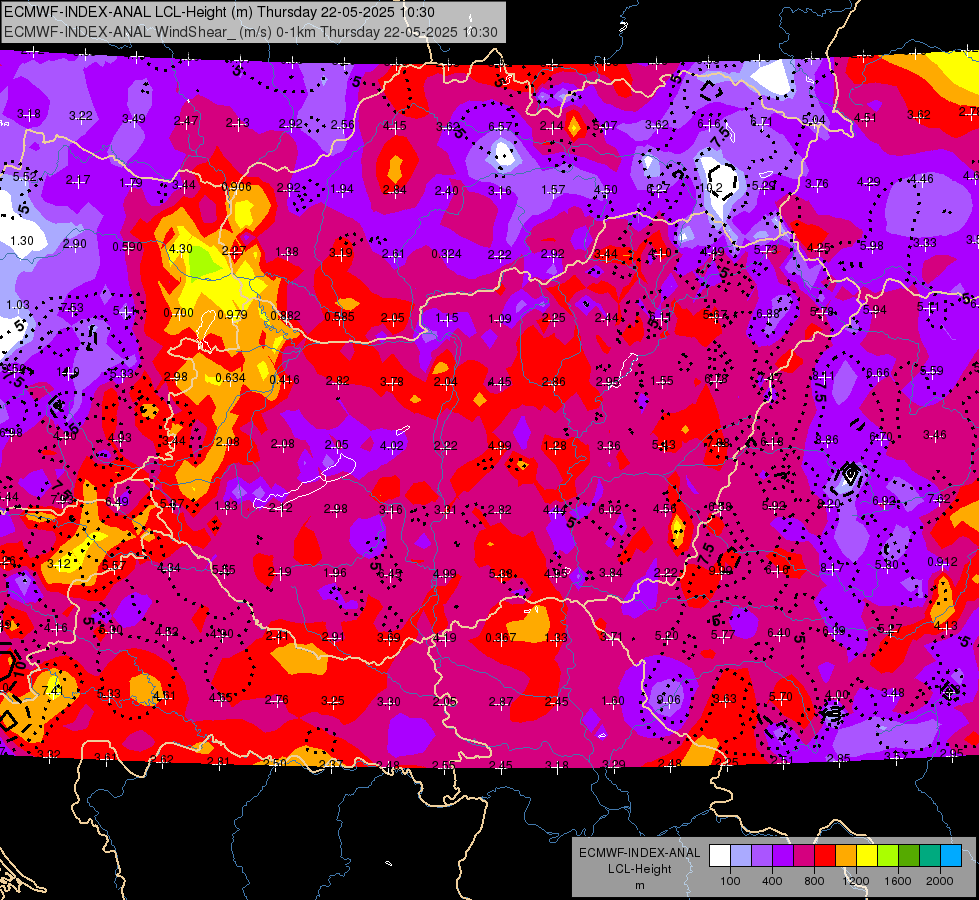Click the 5.98 grid value
979x900 pixels.
pos(872,245)
